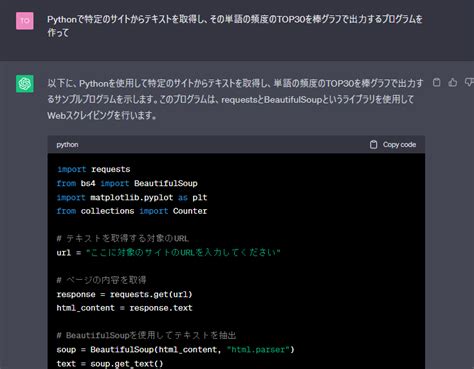Click the comment '# ページの内容を取得'
Screen dimensions: 474x369
[x=101, y=280]
